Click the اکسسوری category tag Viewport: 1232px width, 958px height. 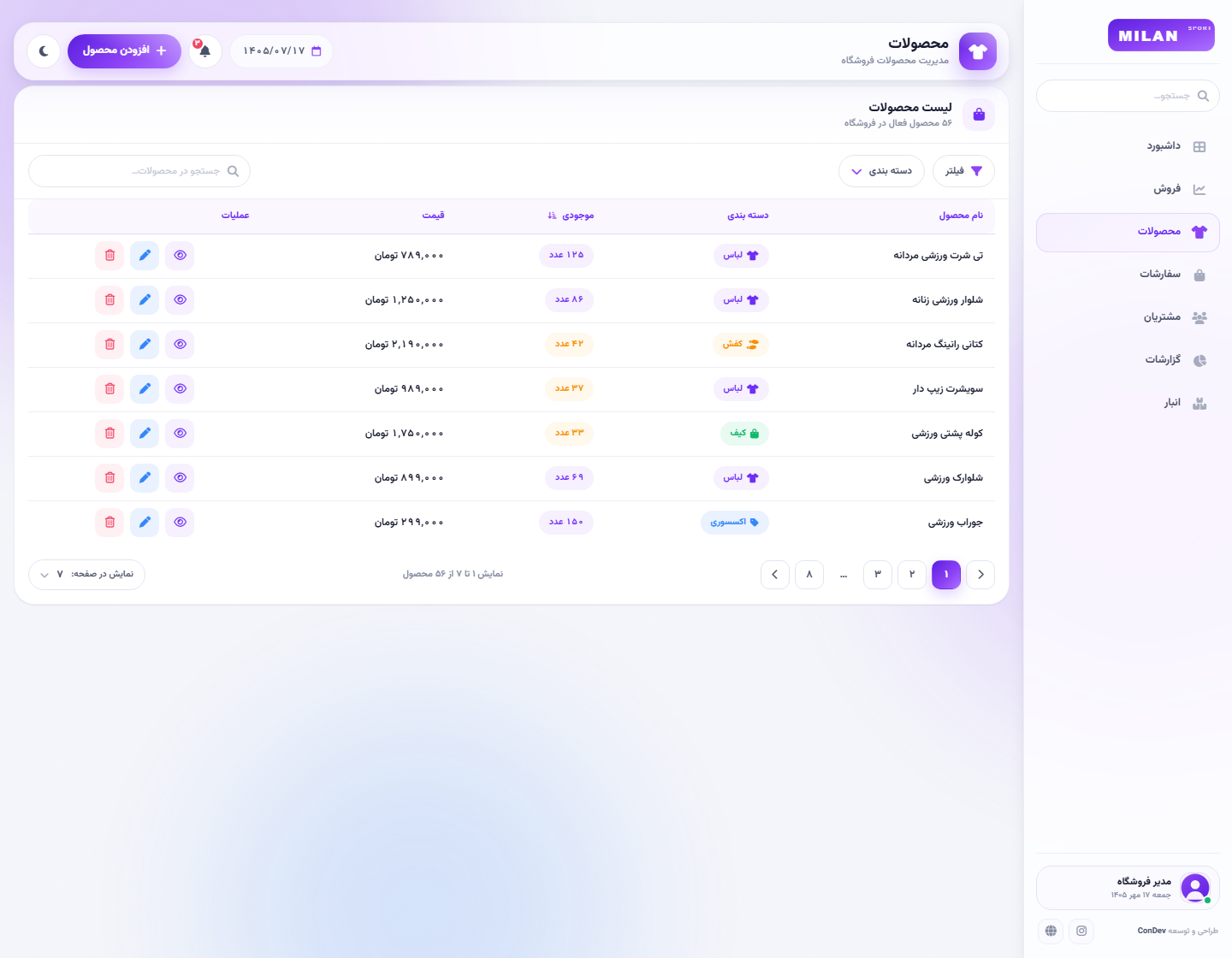click(x=734, y=522)
